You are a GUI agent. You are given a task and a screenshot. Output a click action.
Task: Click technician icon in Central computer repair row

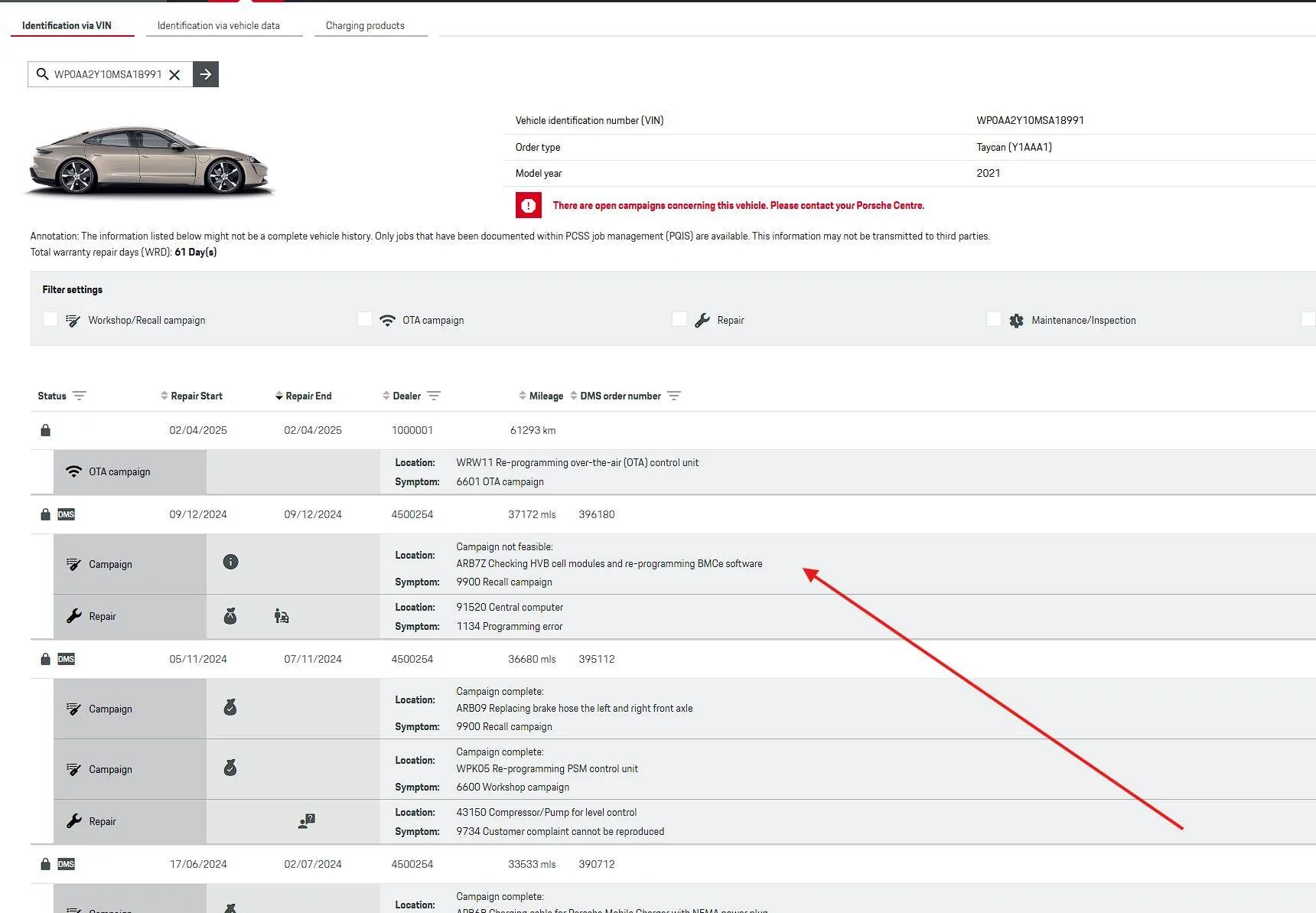point(282,616)
